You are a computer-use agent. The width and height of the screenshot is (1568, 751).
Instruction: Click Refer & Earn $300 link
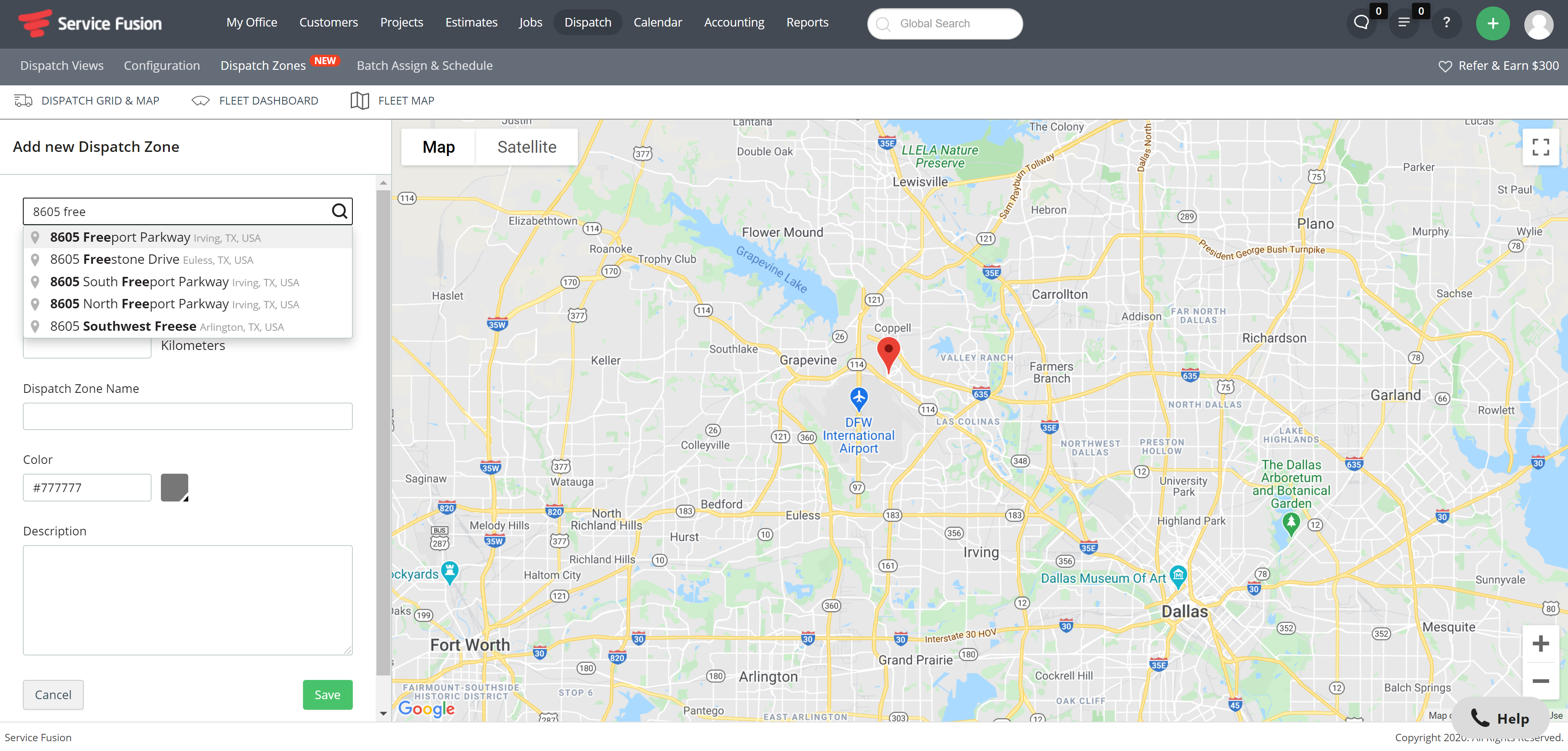[x=1508, y=66]
